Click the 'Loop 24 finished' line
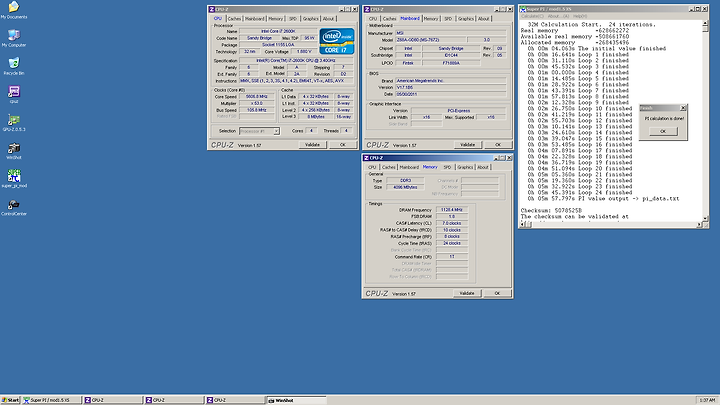The image size is (720, 405). click(580, 192)
